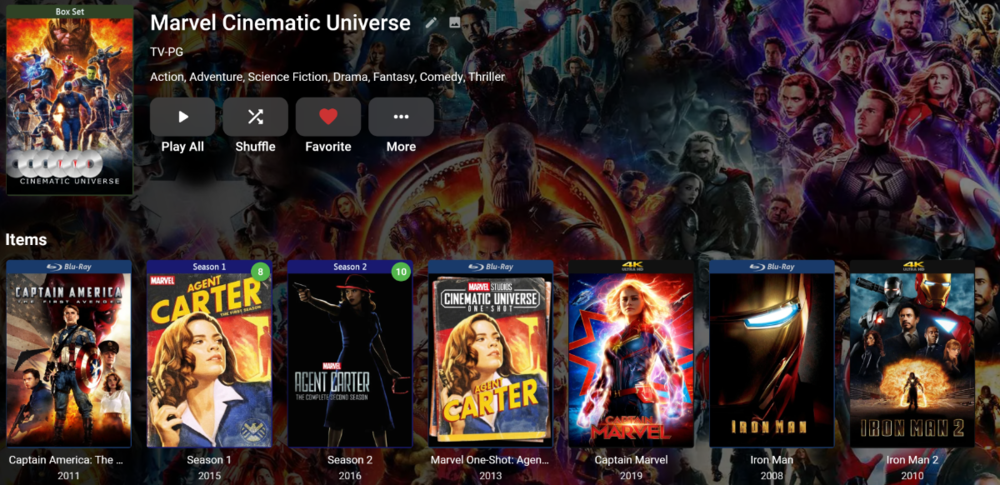Open the Iron Man 2 poster
Image resolution: width=1000 pixels, height=485 pixels.
(912, 354)
